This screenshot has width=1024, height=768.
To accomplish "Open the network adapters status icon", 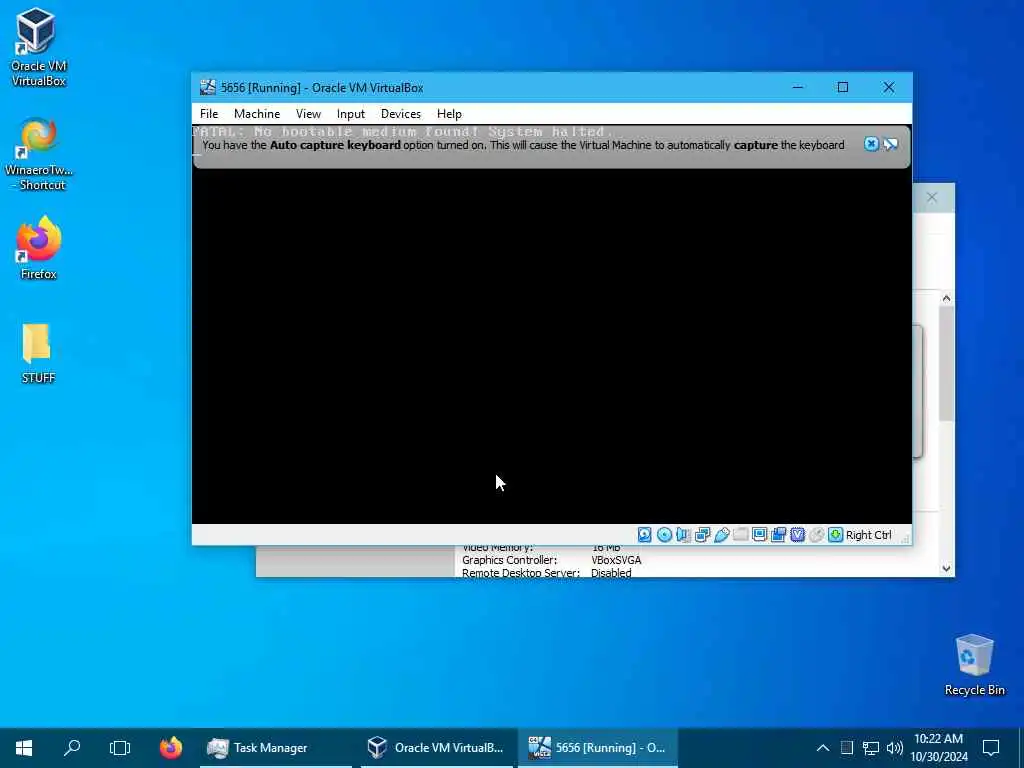I will coord(703,535).
